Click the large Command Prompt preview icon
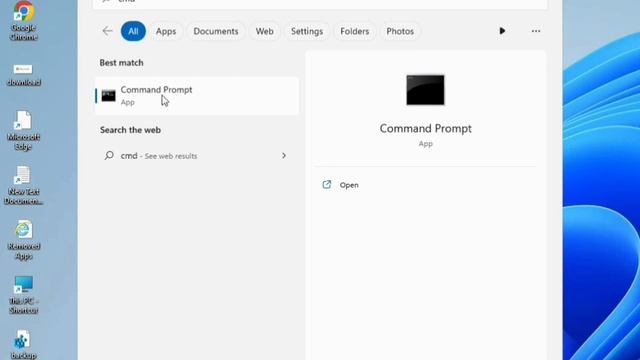The width and height of the screenshot is (640, 360). pos(425,90)
